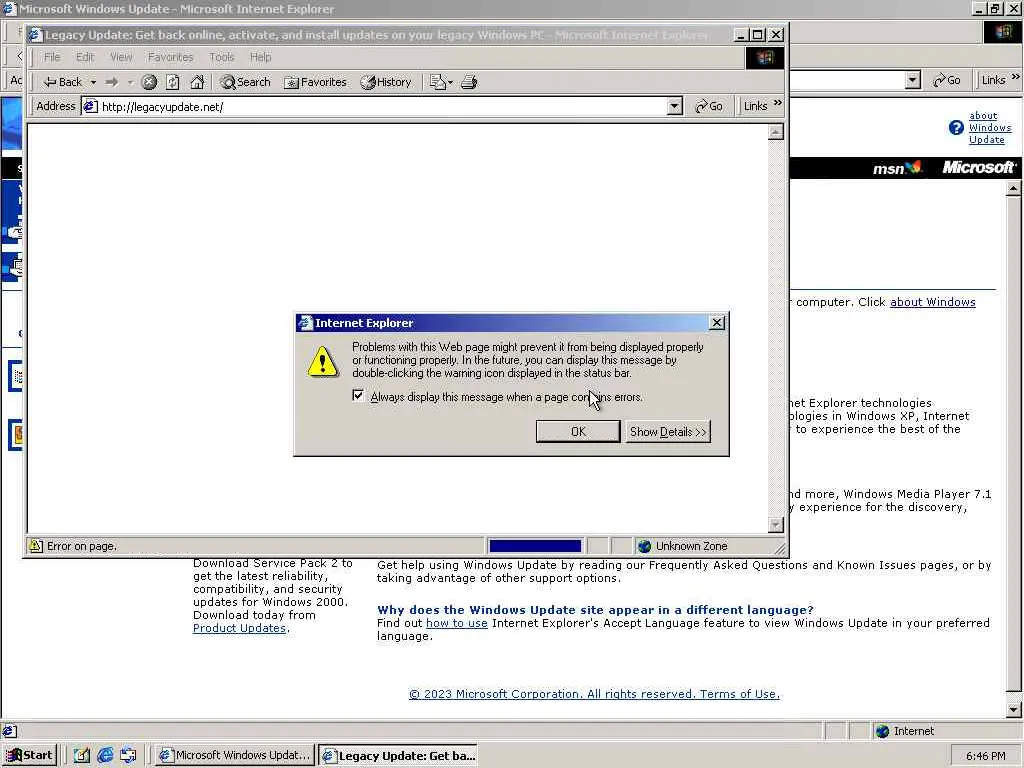This screenshot has height=768, width=1024.
Task: Open View menu in Legacy Update window
Action: click(121, 57)
